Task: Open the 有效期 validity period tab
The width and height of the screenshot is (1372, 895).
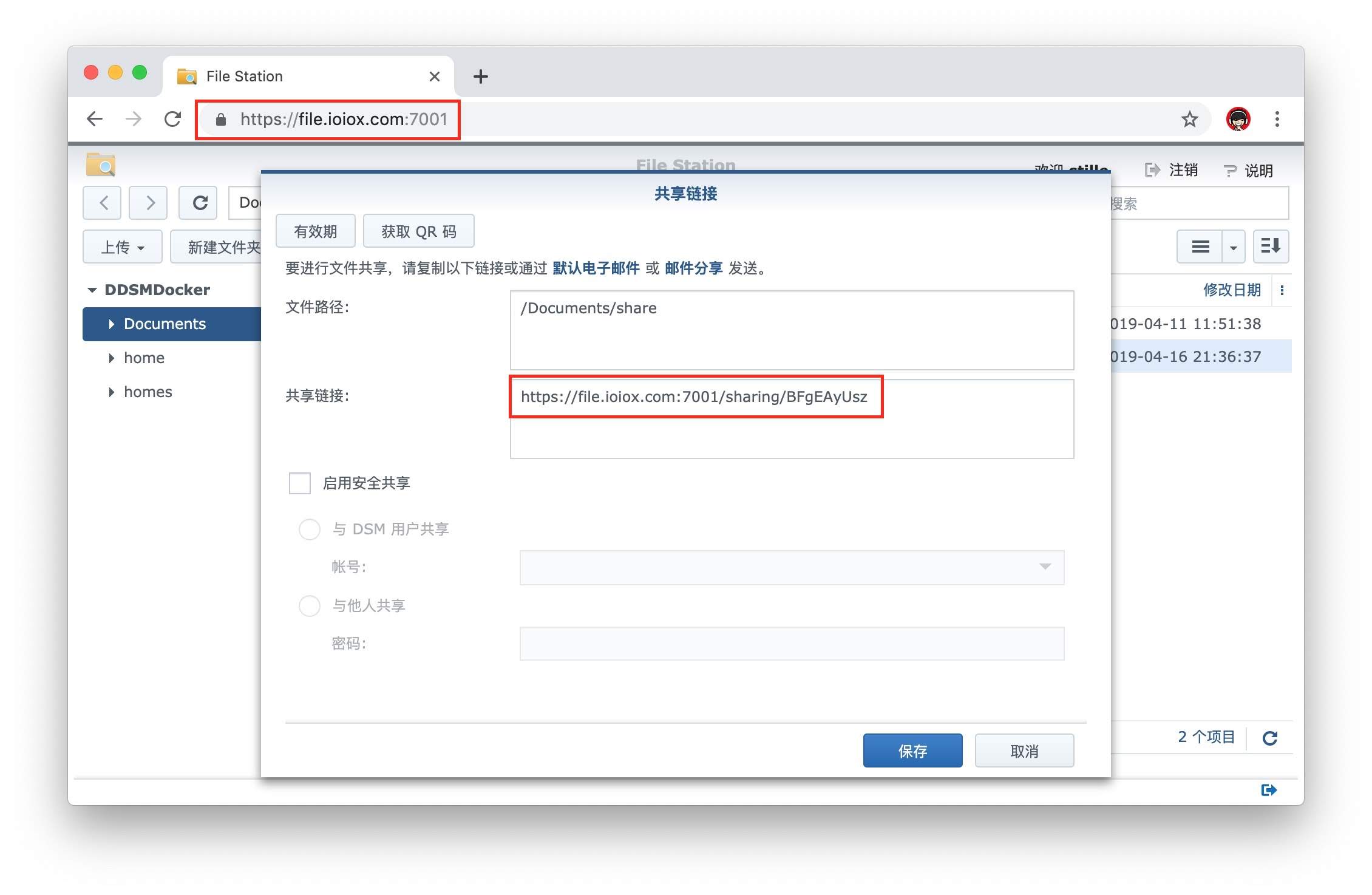Action: (x=315, y=231)
